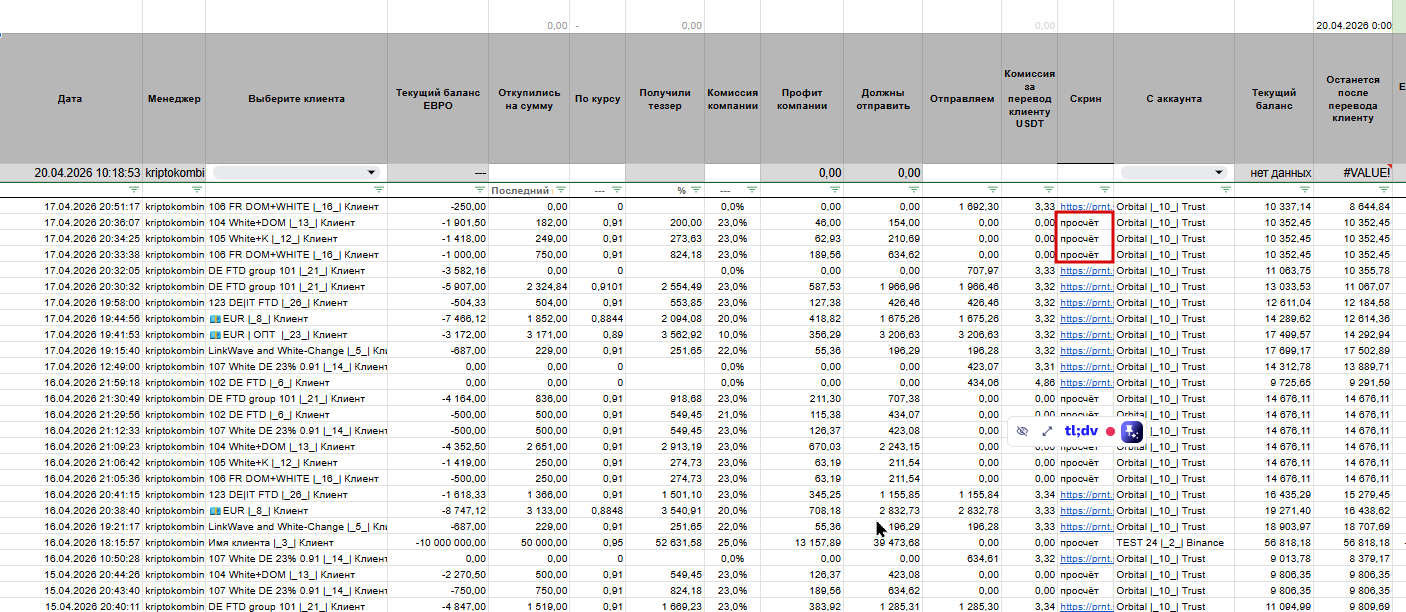Viewport: 1406px width, 612px height.
Task: Click the tl;dv red record dot
Action: point(1110,432)
